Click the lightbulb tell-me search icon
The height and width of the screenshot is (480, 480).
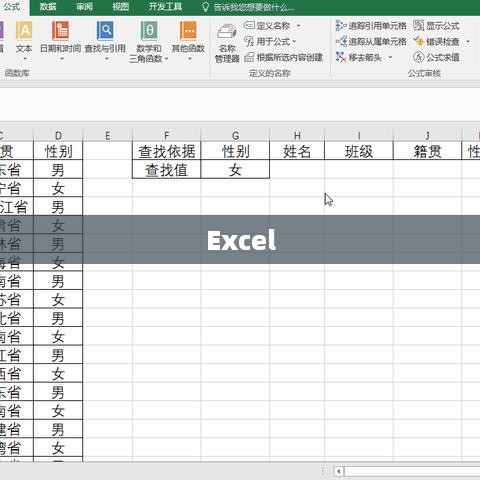(206, 7)
